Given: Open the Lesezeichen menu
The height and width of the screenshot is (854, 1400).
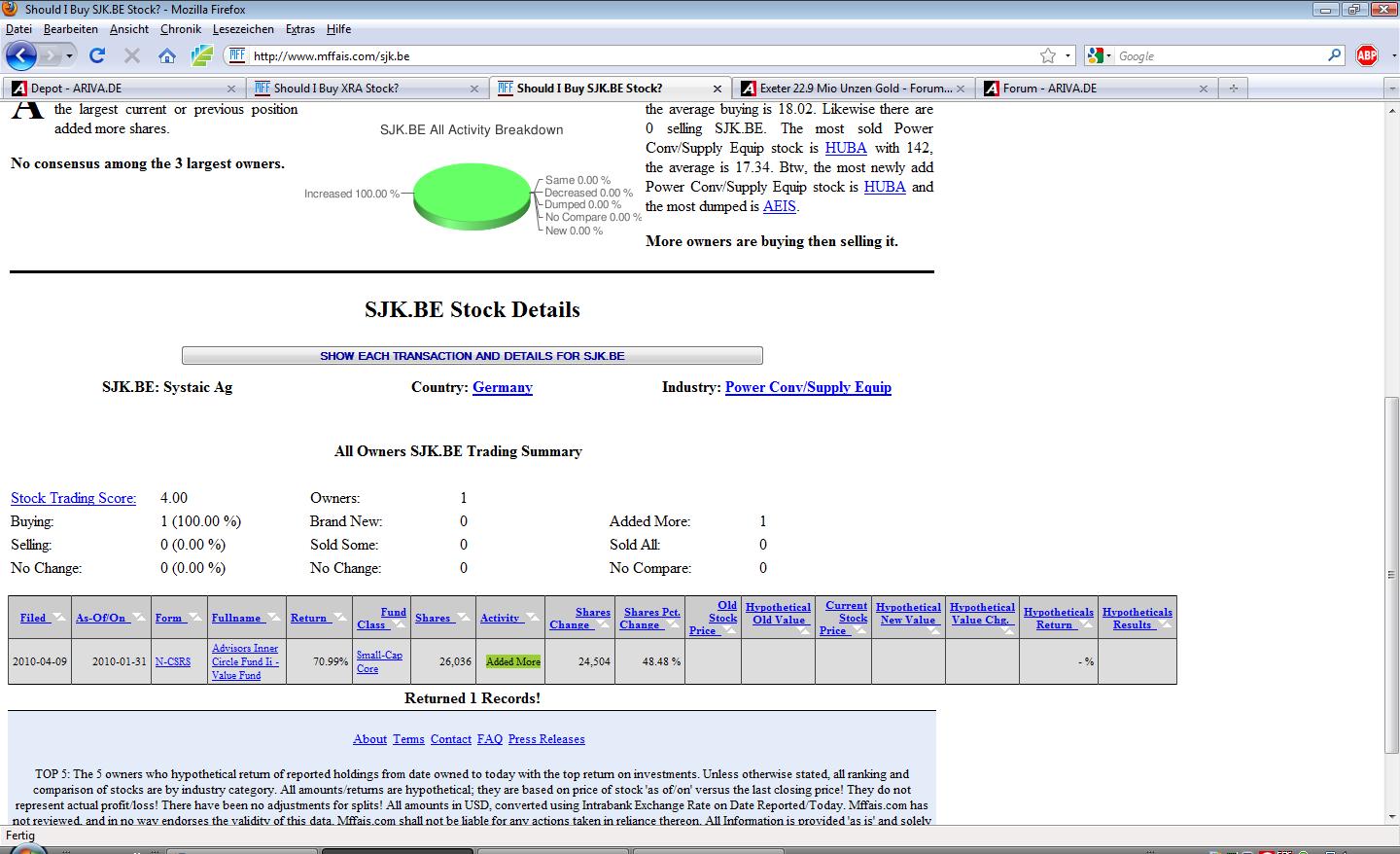Looking at the screenshot, I should pyautogui.click(x=243, y=29).
